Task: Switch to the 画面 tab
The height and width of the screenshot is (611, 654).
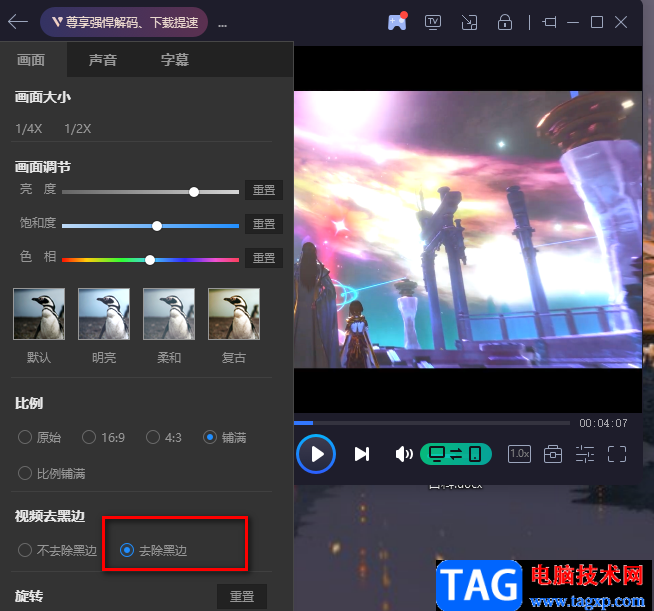Action: coord(31,60)
